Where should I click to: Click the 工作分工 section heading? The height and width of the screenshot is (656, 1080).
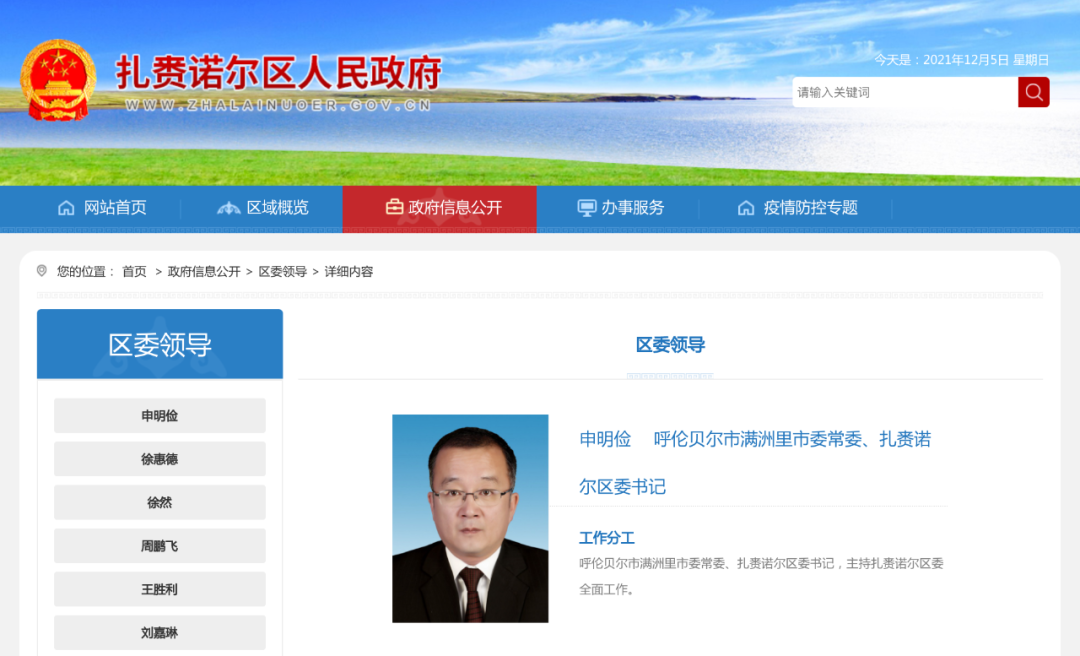tap(607, 537)
